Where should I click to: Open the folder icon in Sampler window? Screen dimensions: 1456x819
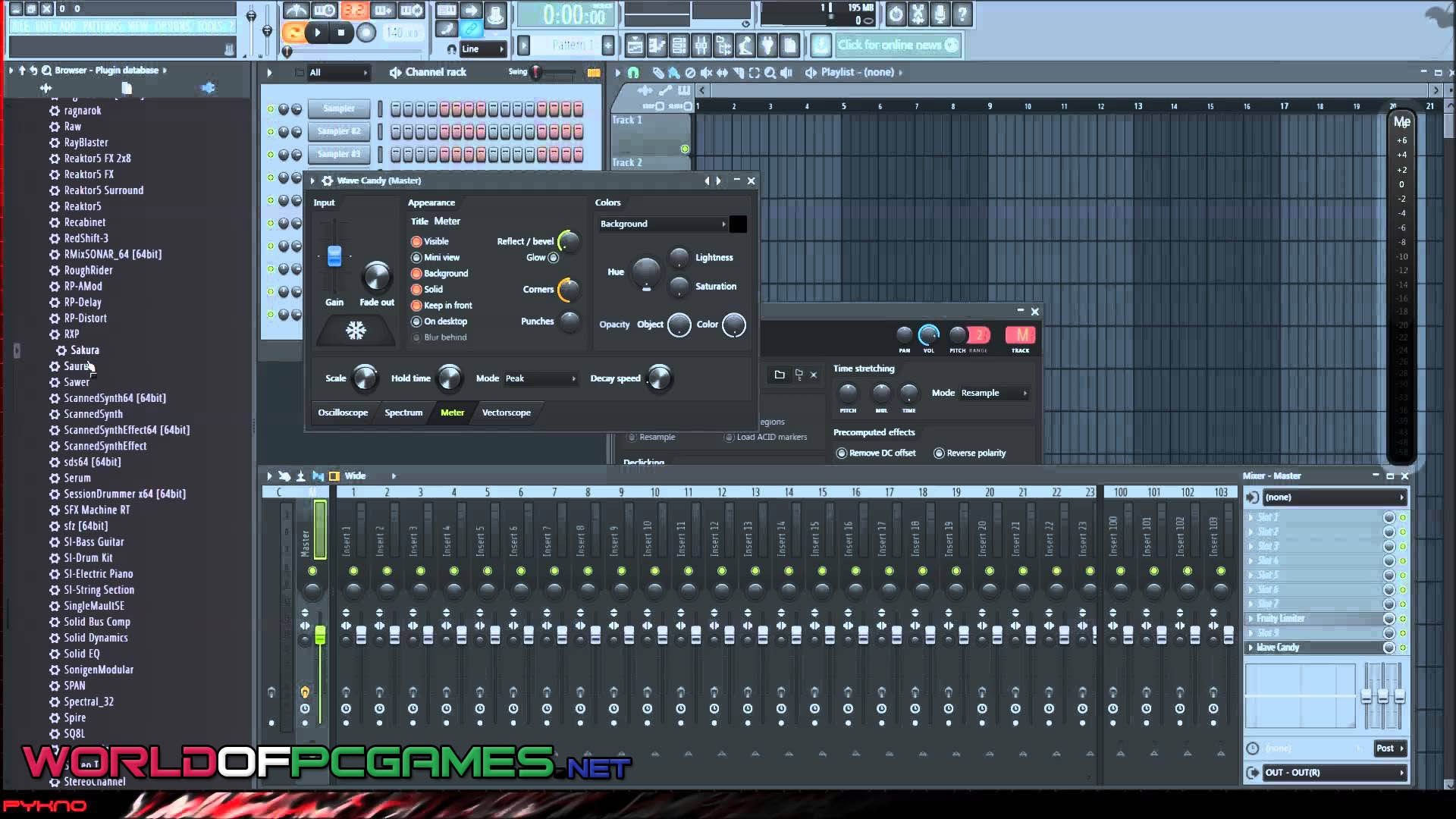click(780, 375)
